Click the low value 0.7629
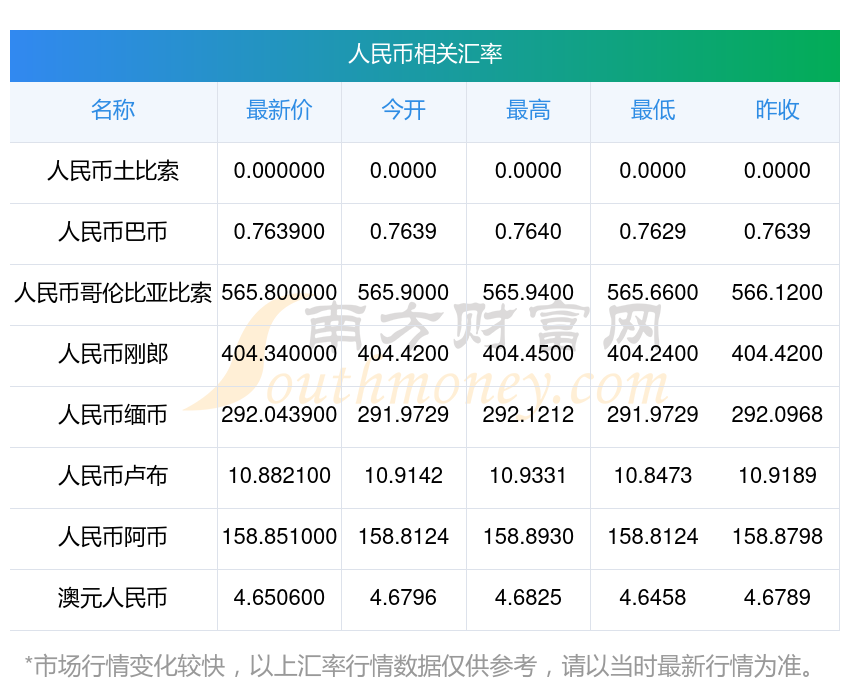This screenshot has width=850, height=698. pos(653,232)
